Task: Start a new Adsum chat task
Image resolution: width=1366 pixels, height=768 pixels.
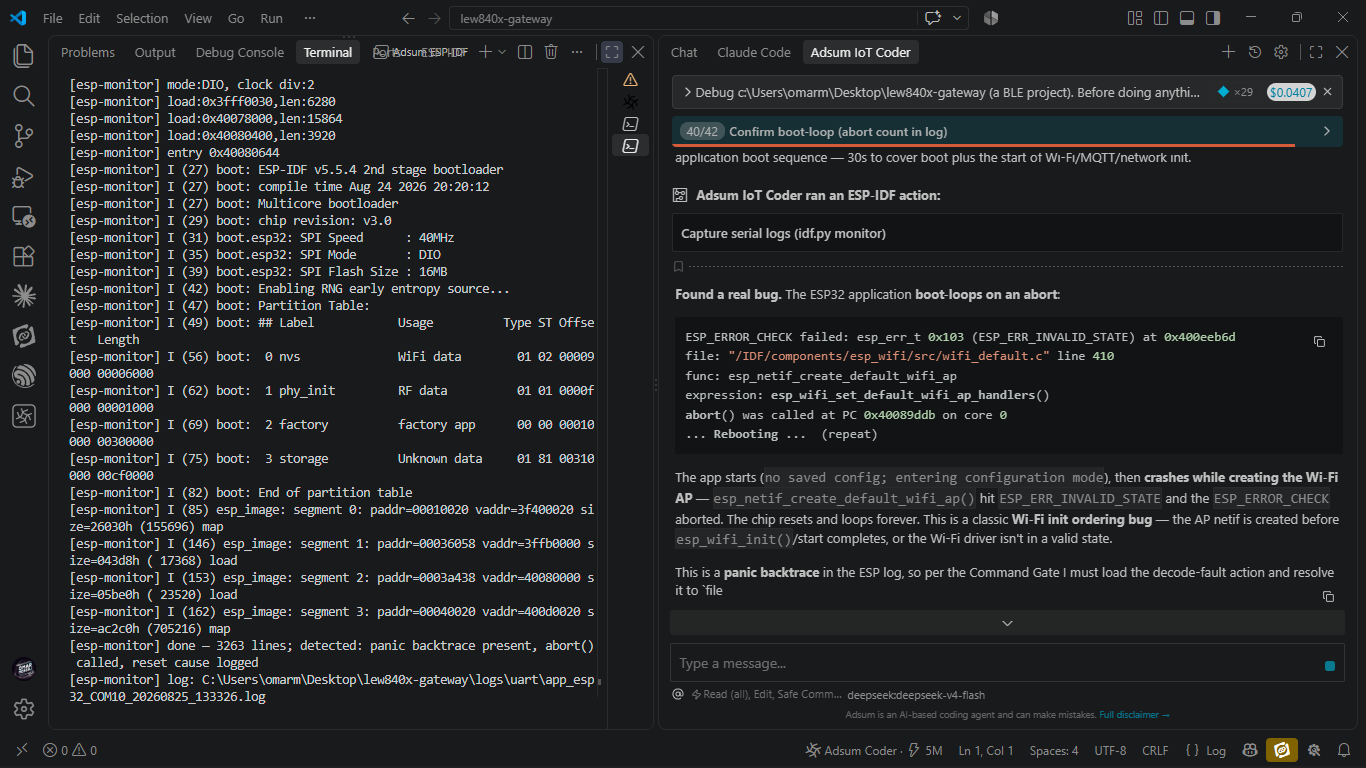Action: (x=1229, y=52)
